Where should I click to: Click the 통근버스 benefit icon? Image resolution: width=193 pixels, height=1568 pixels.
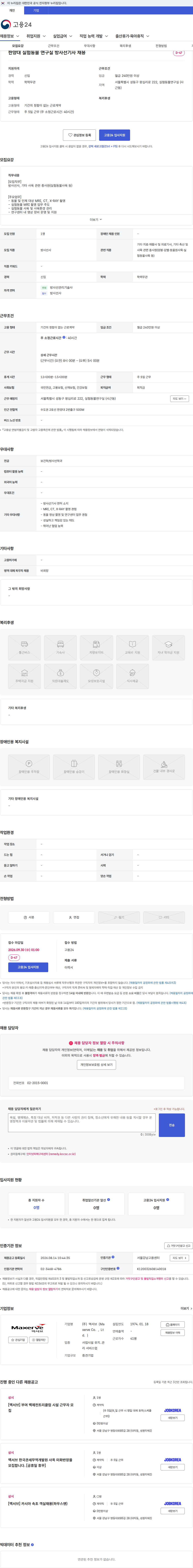point(24,648)
